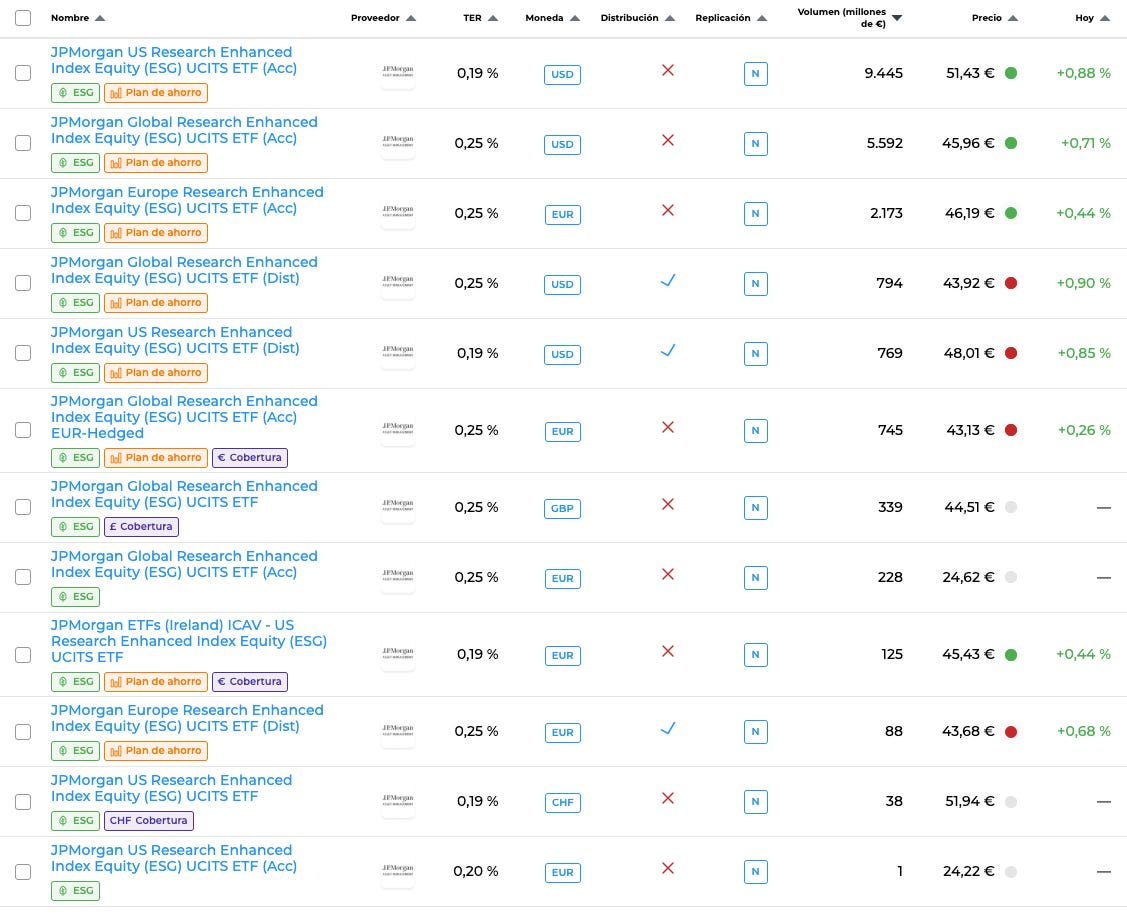Select checkbox of the 46,19 € Europe Acc row

[x=23, y=213]
